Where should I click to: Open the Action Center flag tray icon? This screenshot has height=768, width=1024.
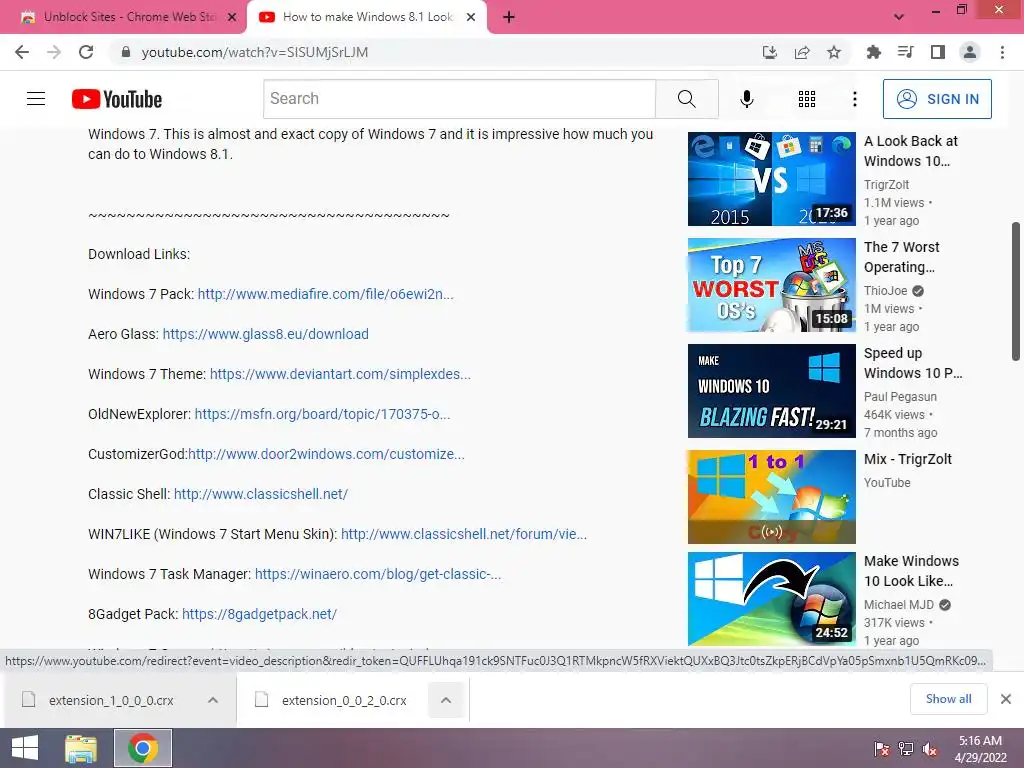[x=881, y=749]
